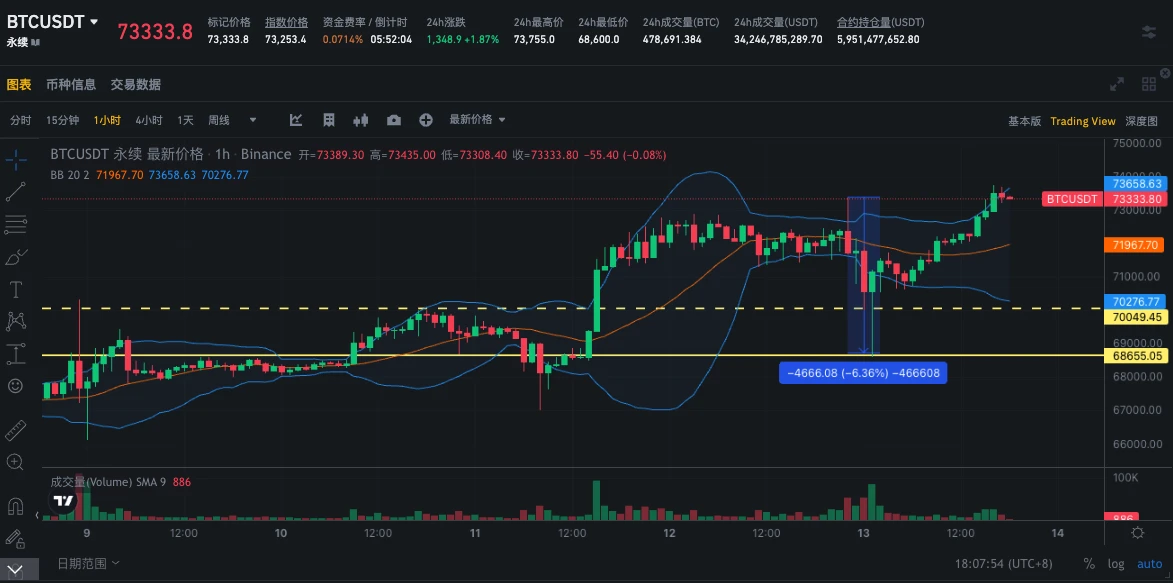
Task: Switch to 4小时 timeframe
Action: [149, 120]
